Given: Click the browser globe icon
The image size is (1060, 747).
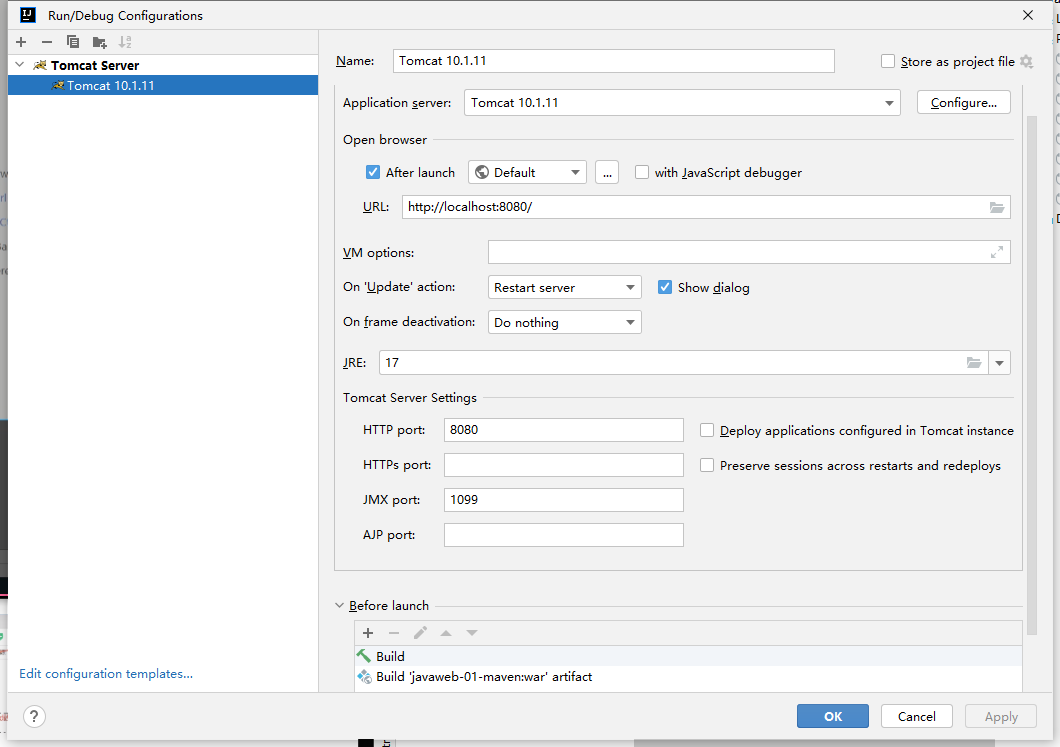Looking at the screenshot, I should tap(482, 172).
